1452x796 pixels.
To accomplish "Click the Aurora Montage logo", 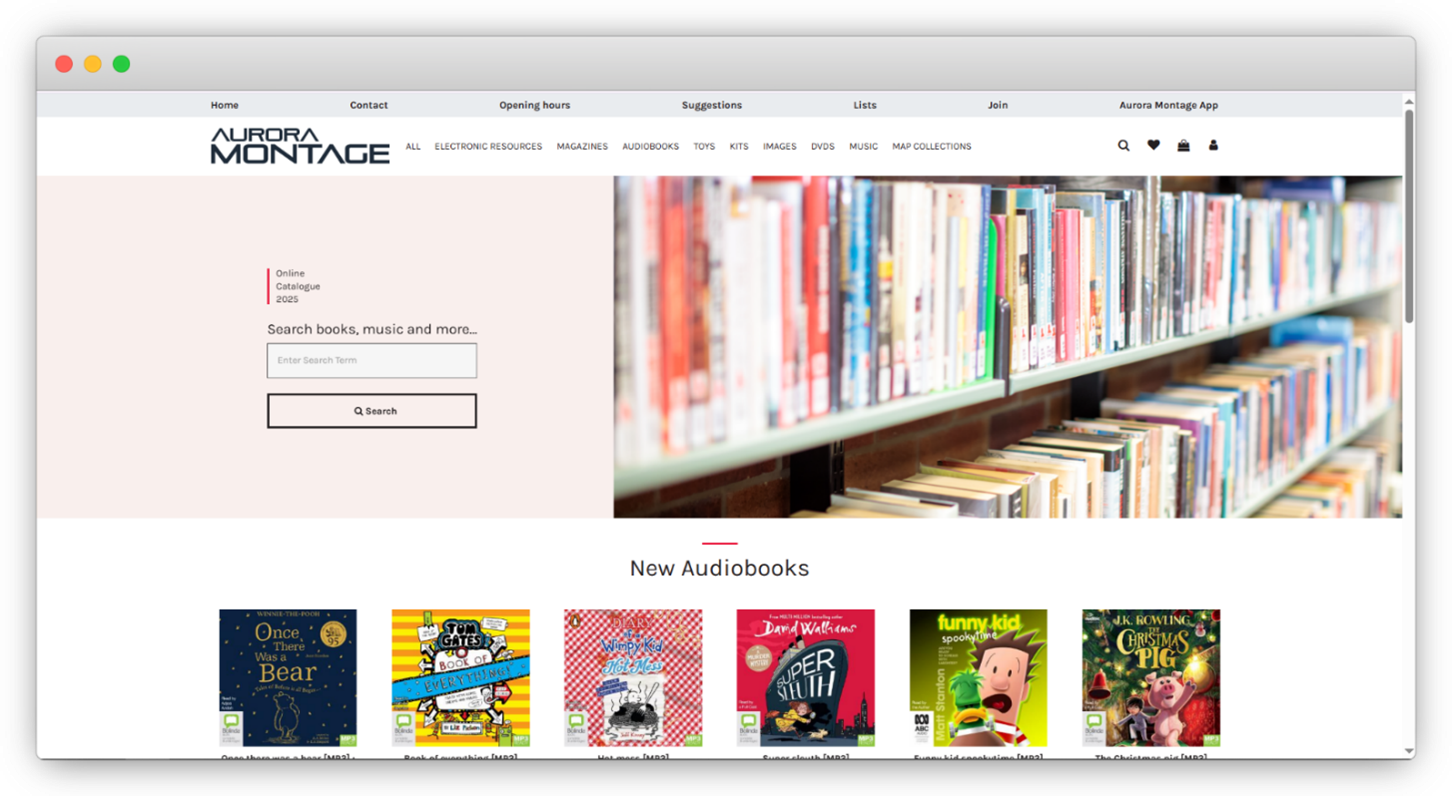I will tap(300, 146).
